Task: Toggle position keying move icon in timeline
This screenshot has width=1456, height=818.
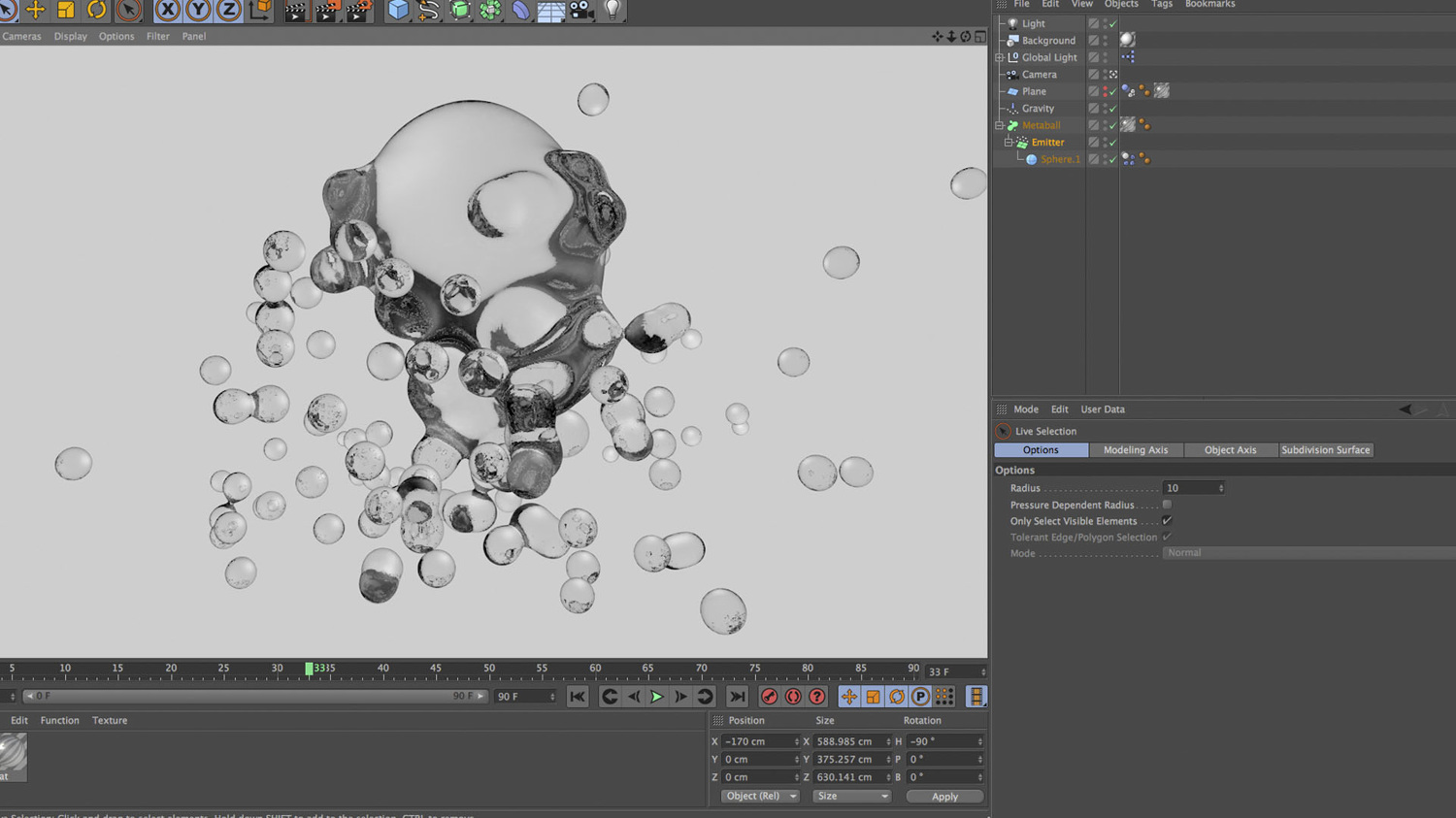Action: (849, 697)
